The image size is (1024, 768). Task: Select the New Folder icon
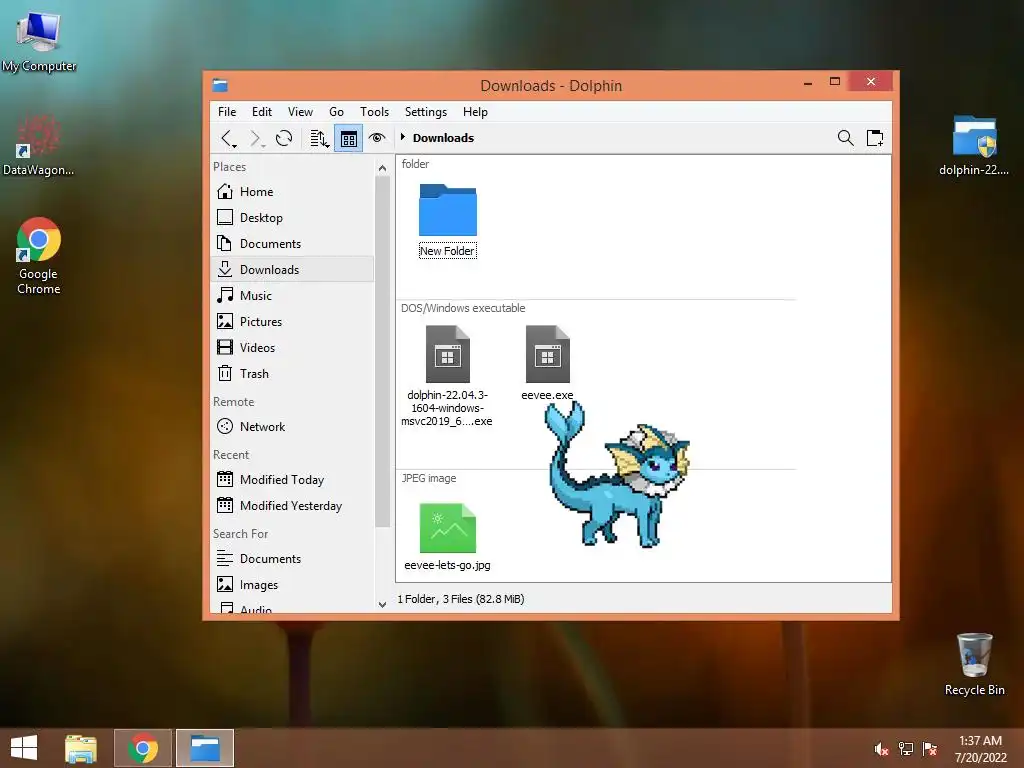447,210
